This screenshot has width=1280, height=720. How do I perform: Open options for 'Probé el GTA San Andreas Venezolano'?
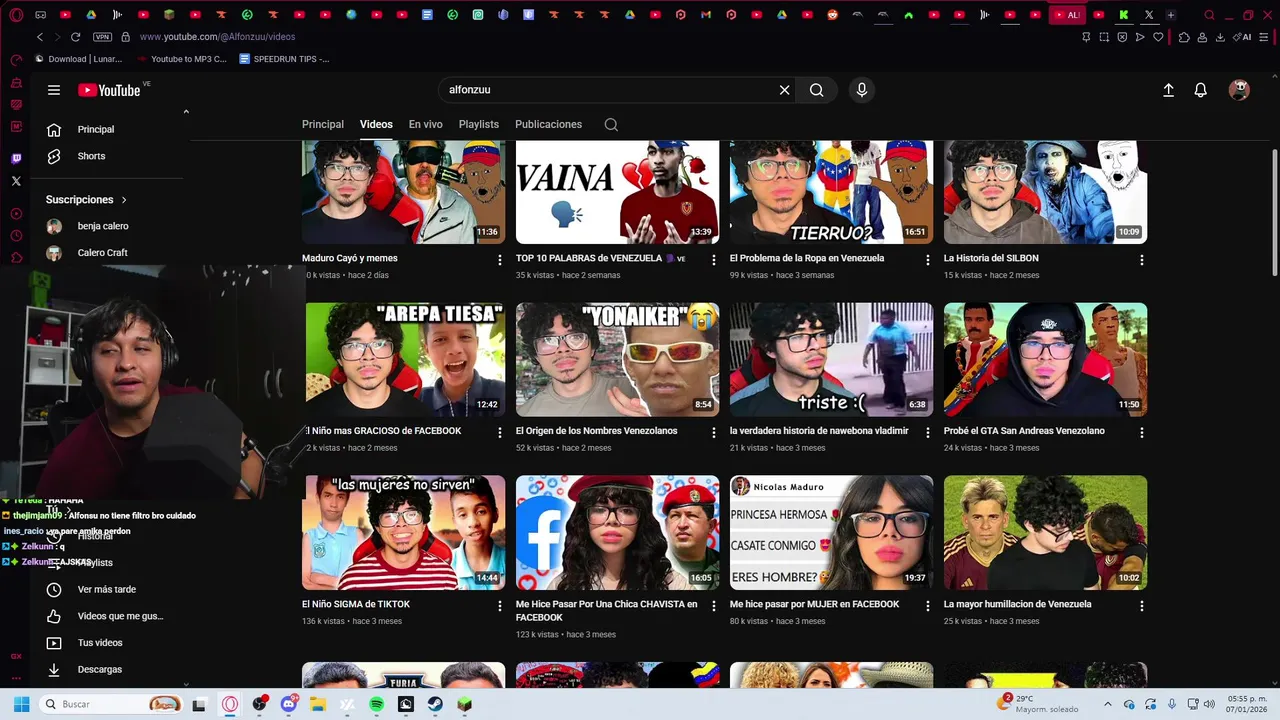pyautogui.click(x=1142, y=433)
